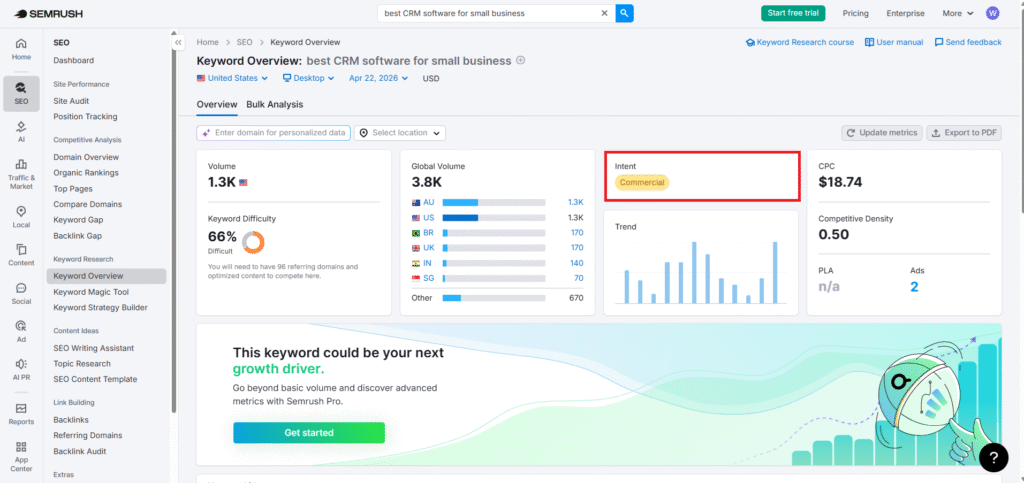Image resolution: width=1024 pixels, height=483 pixels.
Task: Open the App Center icon
Action: pyautogui.click(x=21, y=456)
